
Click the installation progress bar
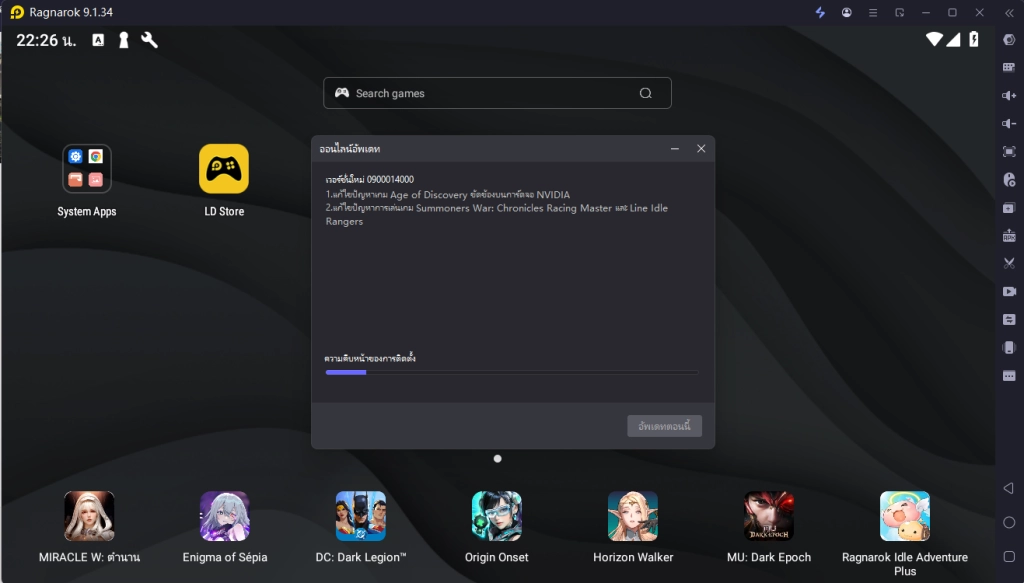511,372
